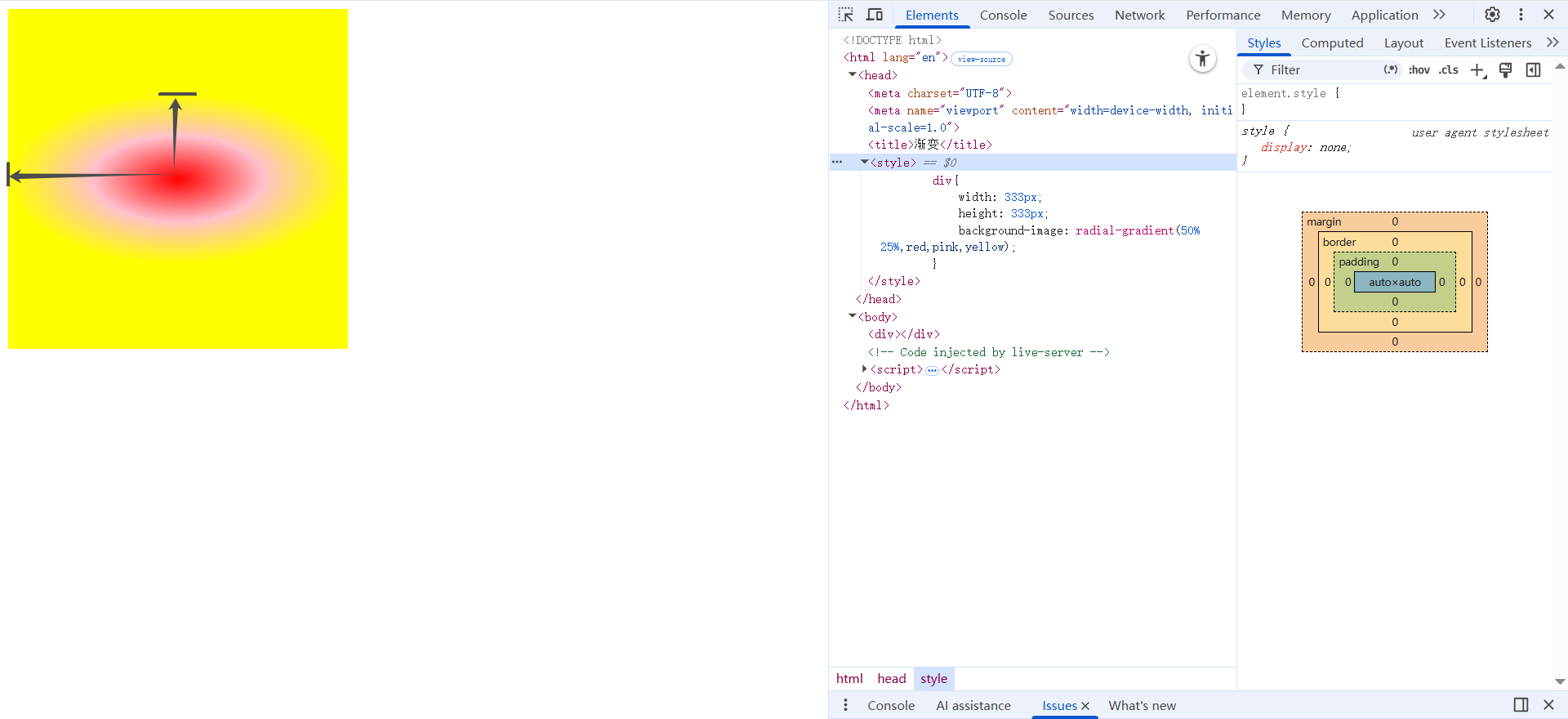Toggle drawer dock position icon
1568x719 pixels.
point(1521,704)
